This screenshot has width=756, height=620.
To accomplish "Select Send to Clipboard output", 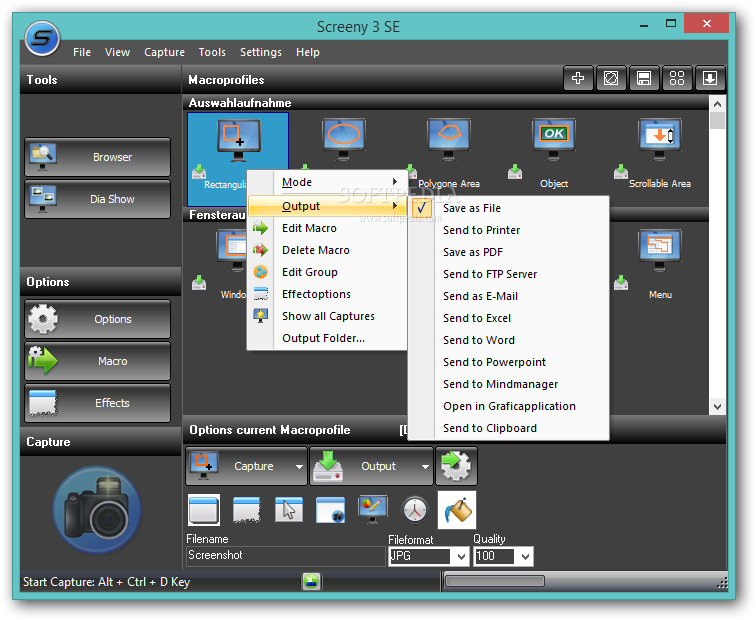I will [x=509, y=428].
